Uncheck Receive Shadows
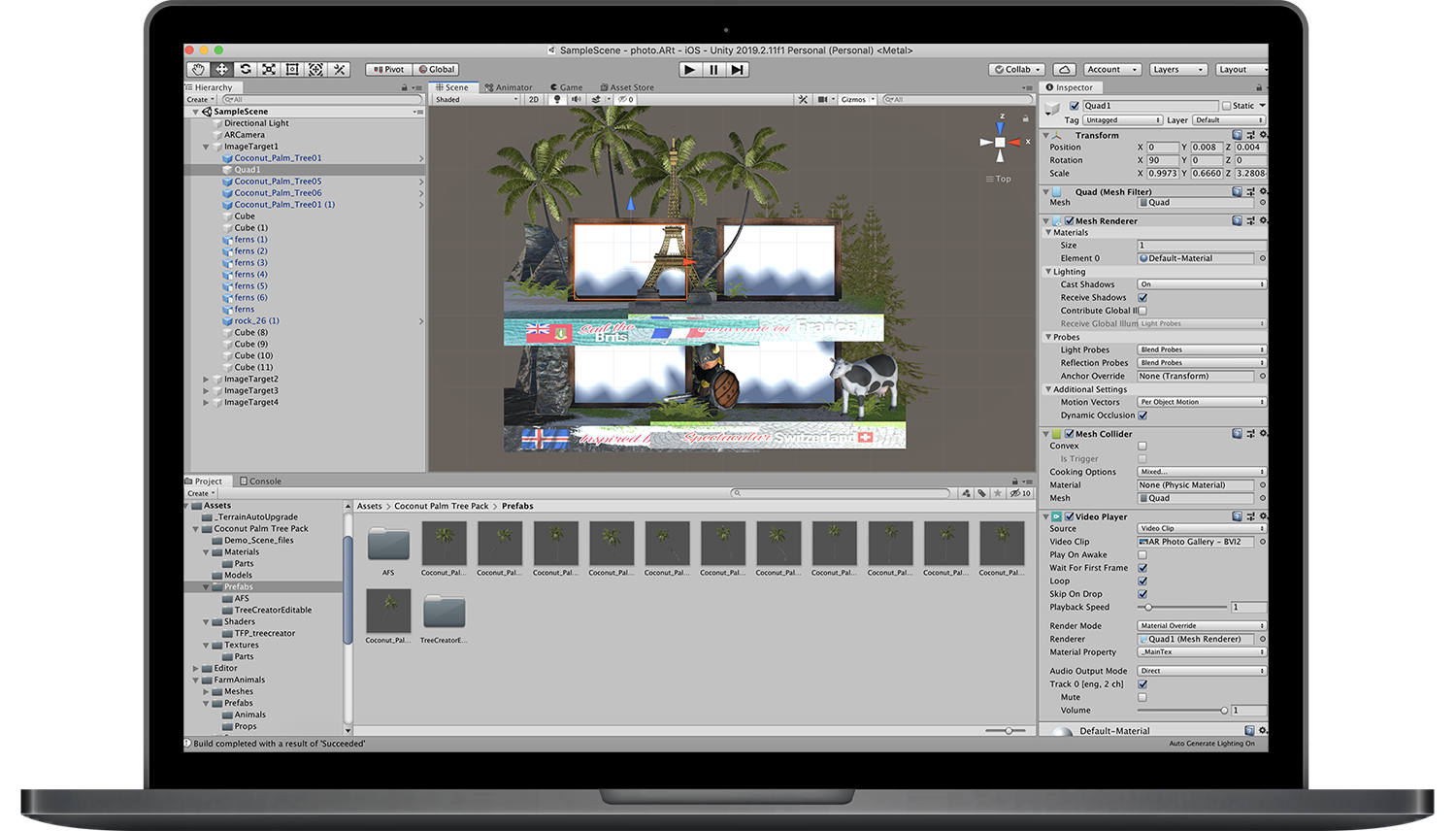This screenshot has width=1456, height=831. coord(1142,298)
